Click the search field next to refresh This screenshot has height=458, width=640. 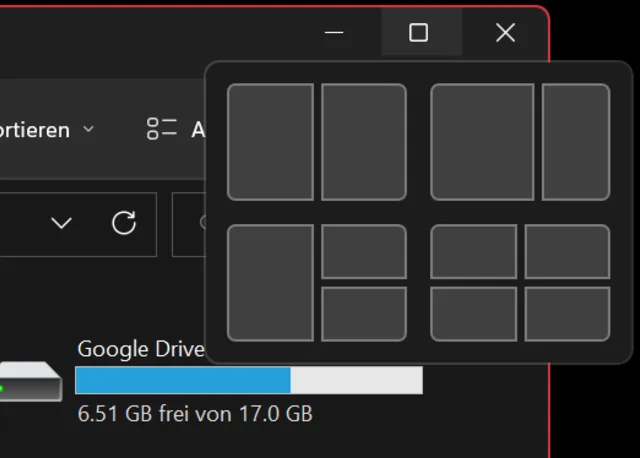point(190,223)
